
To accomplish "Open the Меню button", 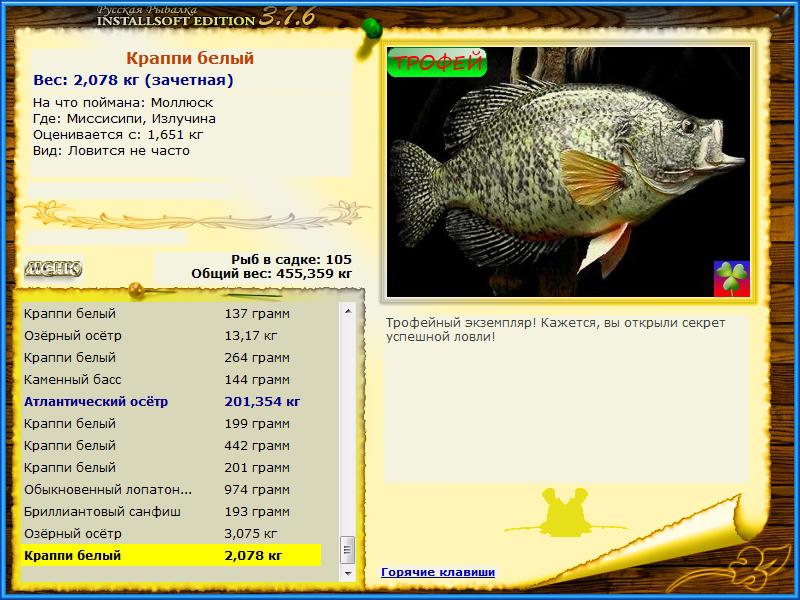I will tap(54, 268).
